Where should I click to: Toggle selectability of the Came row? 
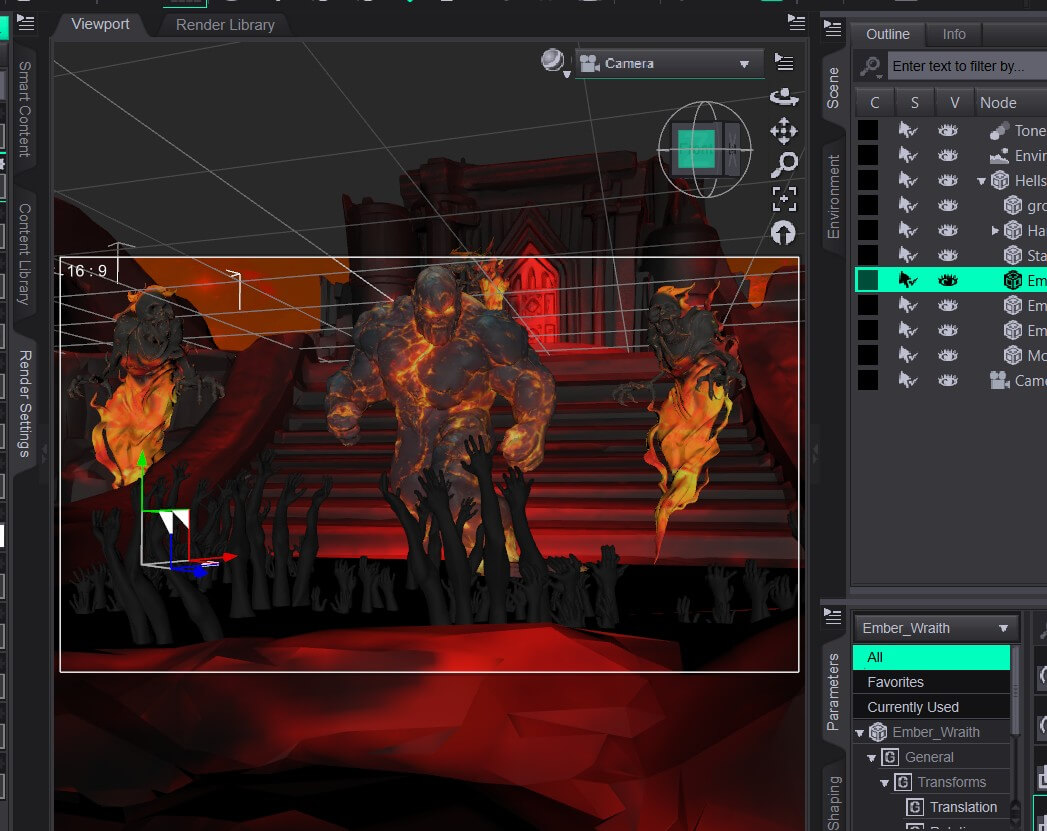(907, 380)
